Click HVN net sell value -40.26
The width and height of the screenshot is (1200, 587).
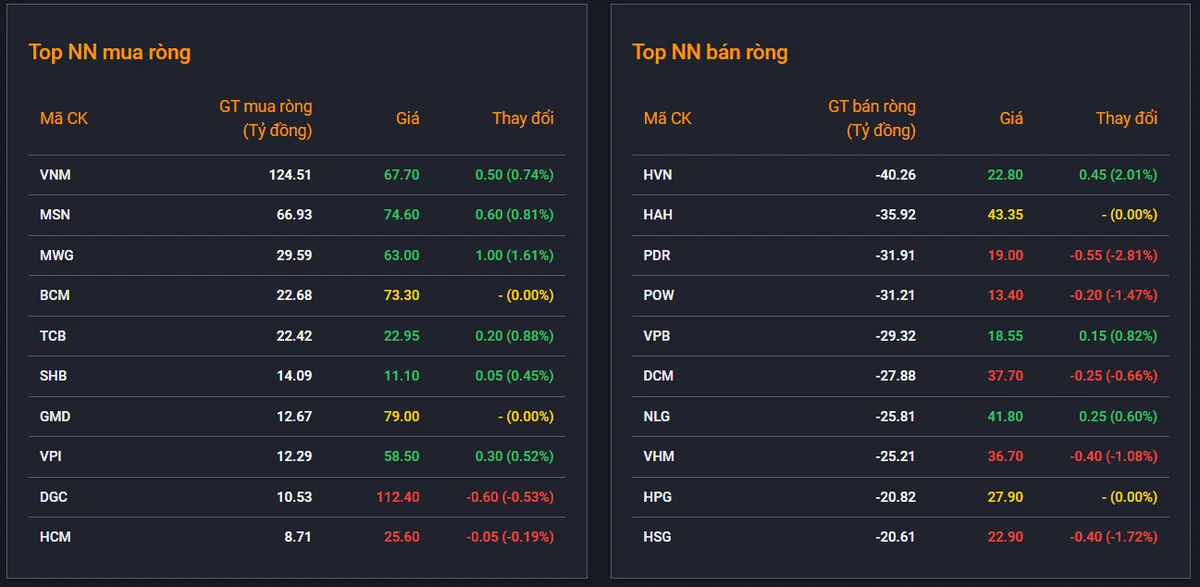pyautogui.click(x=896, y=175)
